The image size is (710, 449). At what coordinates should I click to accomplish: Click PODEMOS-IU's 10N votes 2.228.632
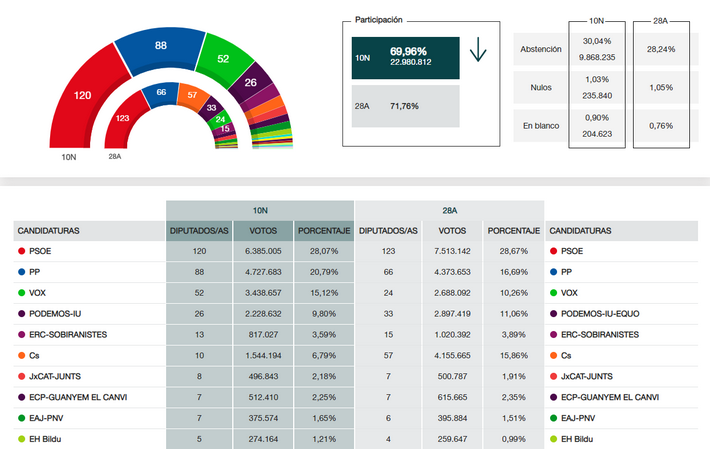[263, 314]
